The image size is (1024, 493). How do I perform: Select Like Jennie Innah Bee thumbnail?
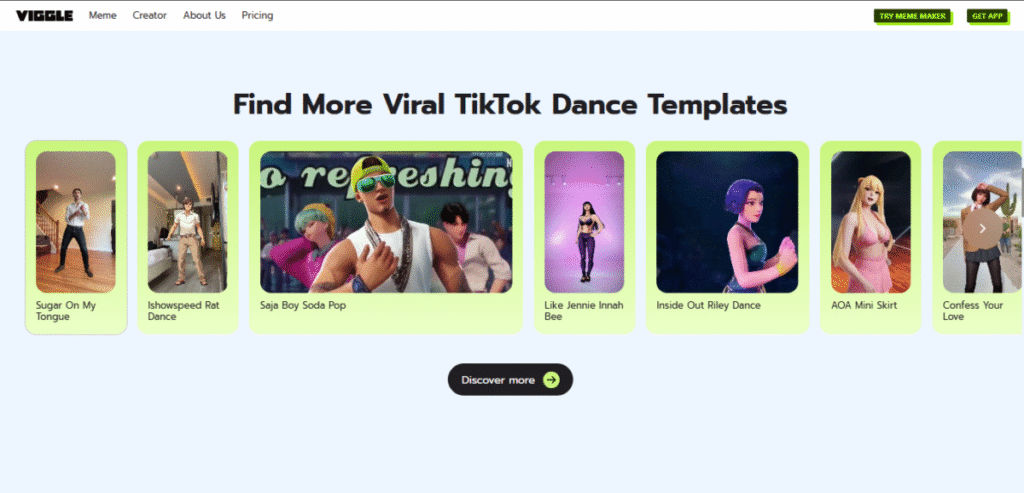[584, 222]
